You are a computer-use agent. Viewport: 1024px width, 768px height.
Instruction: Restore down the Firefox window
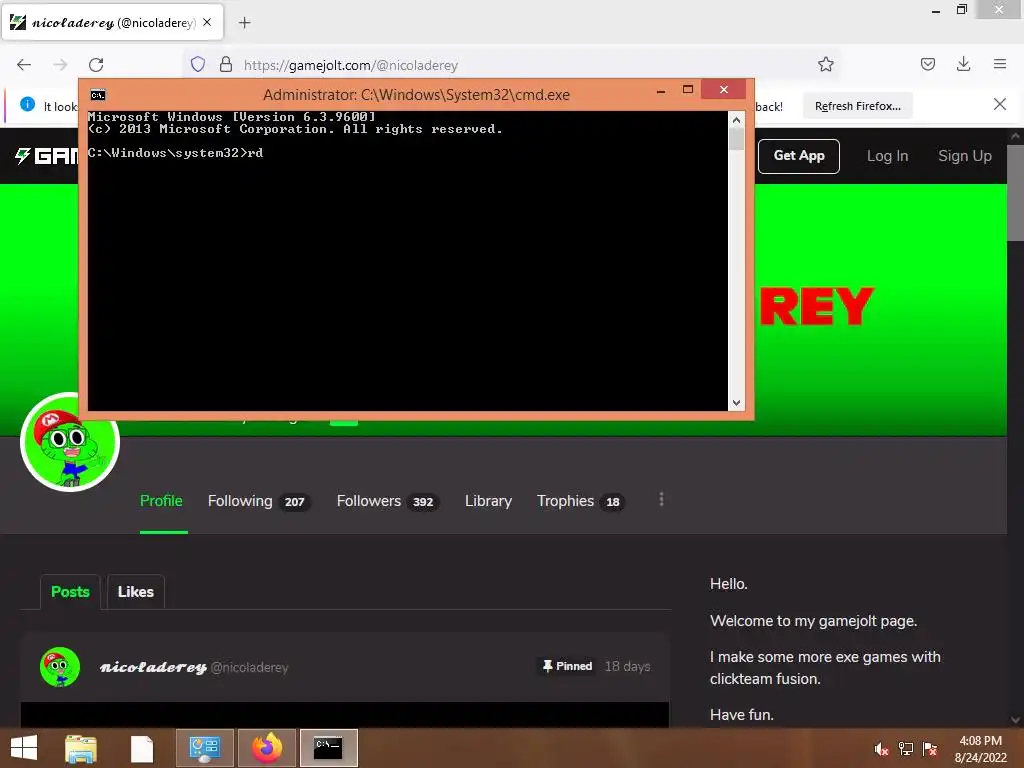pyautogui.click(x=962, y=10)
